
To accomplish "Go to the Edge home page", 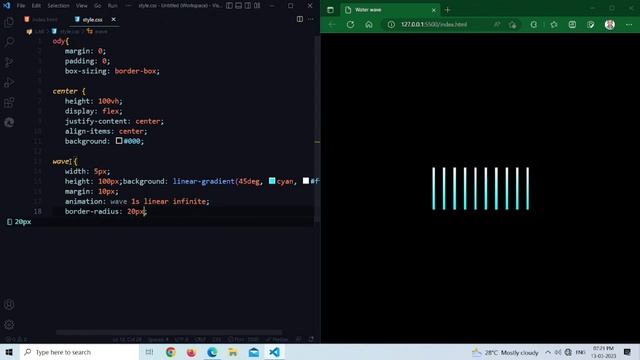I will [369, 24].
